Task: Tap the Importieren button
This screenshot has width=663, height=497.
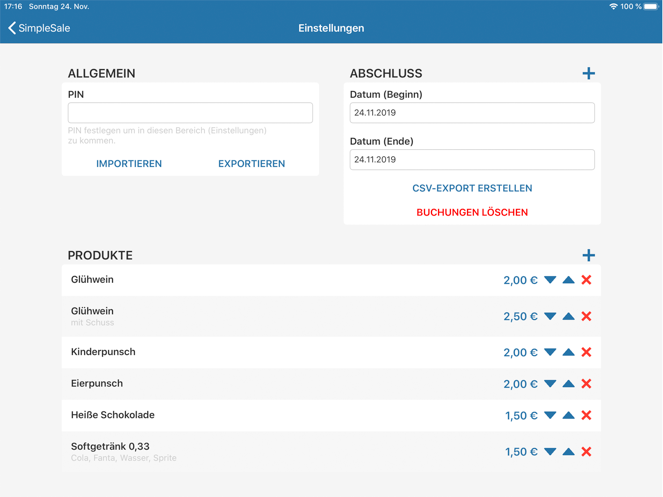Action: 129,164
